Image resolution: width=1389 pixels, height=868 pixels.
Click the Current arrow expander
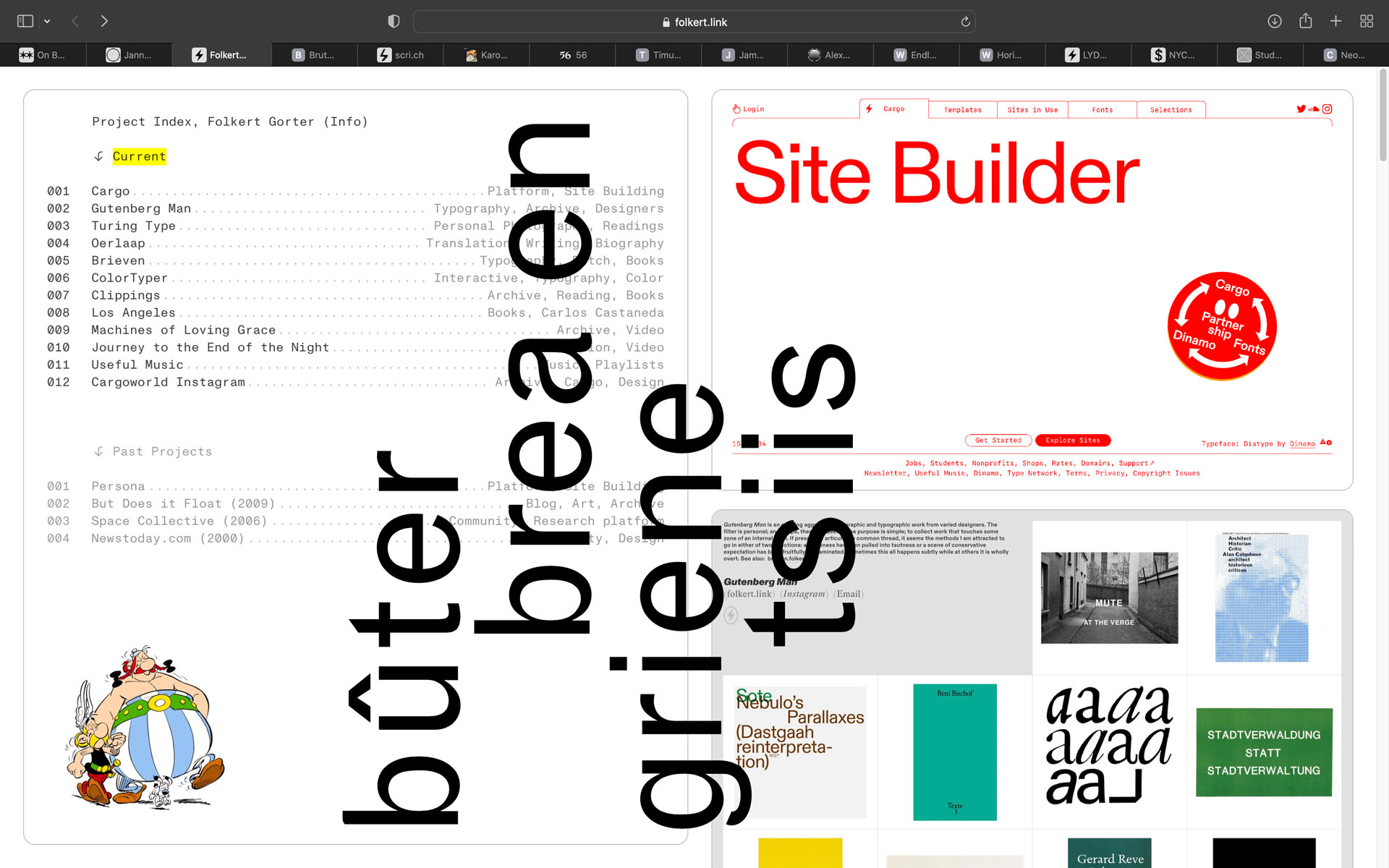pos(99,156)
